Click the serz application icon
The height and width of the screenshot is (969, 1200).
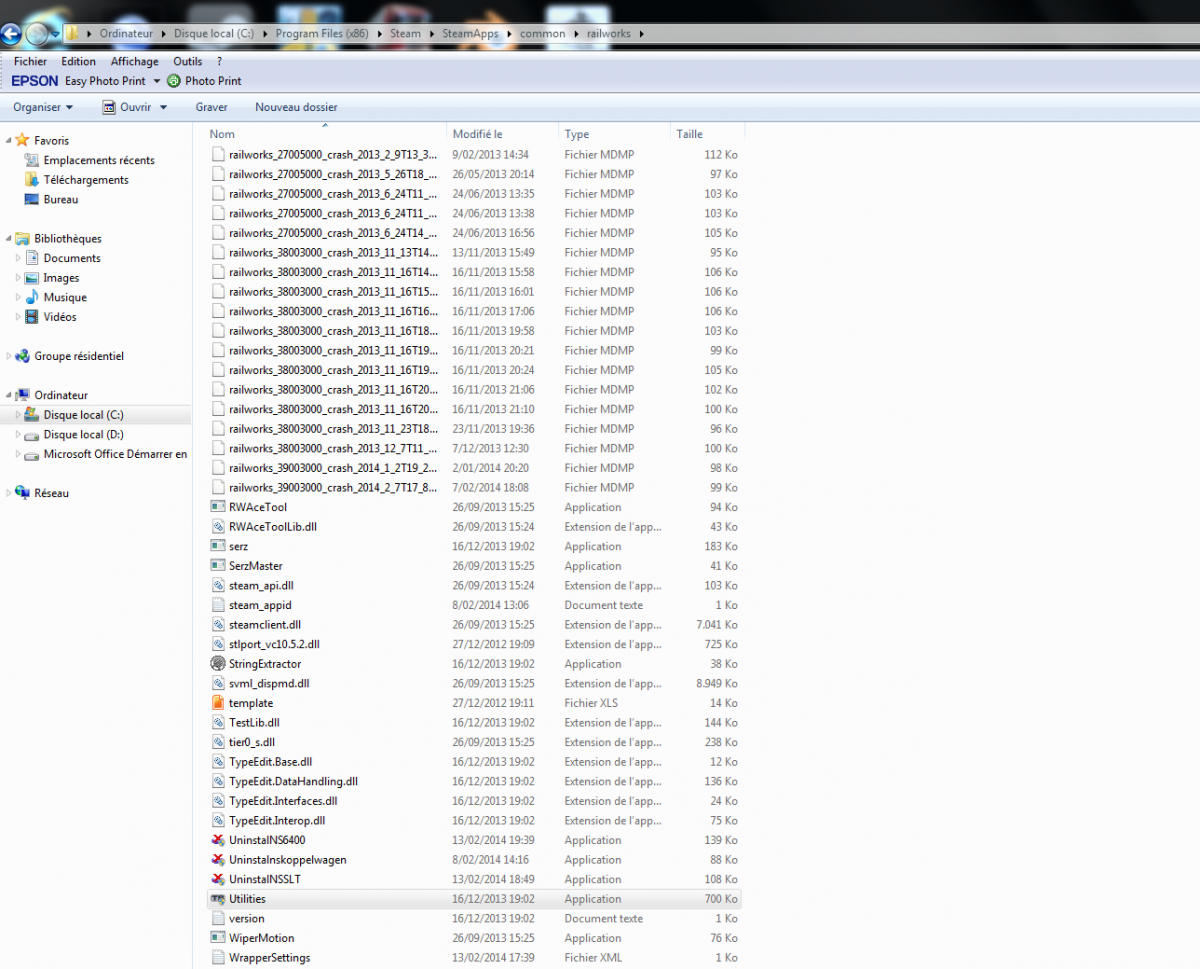[x=218, y=546]
